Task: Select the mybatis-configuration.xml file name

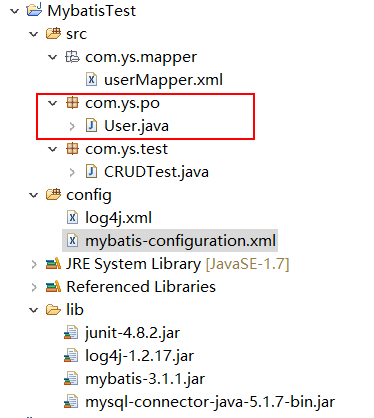Action: click(180, 241)
